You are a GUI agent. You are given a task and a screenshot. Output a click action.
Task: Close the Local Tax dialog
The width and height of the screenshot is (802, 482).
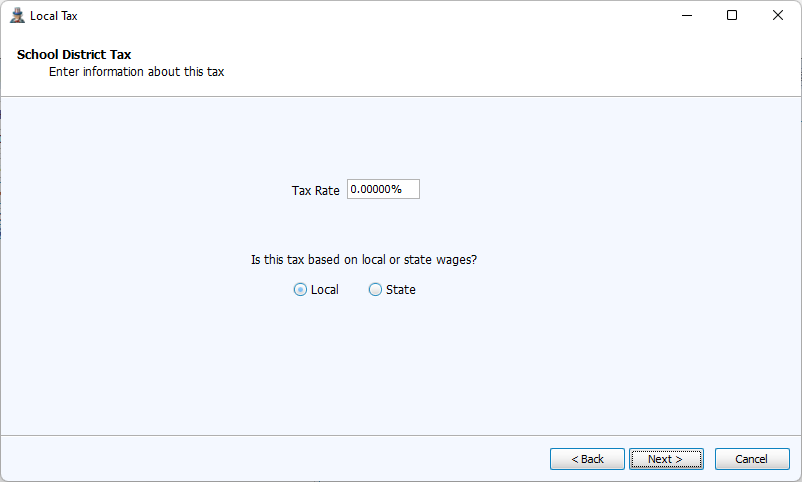778,16
